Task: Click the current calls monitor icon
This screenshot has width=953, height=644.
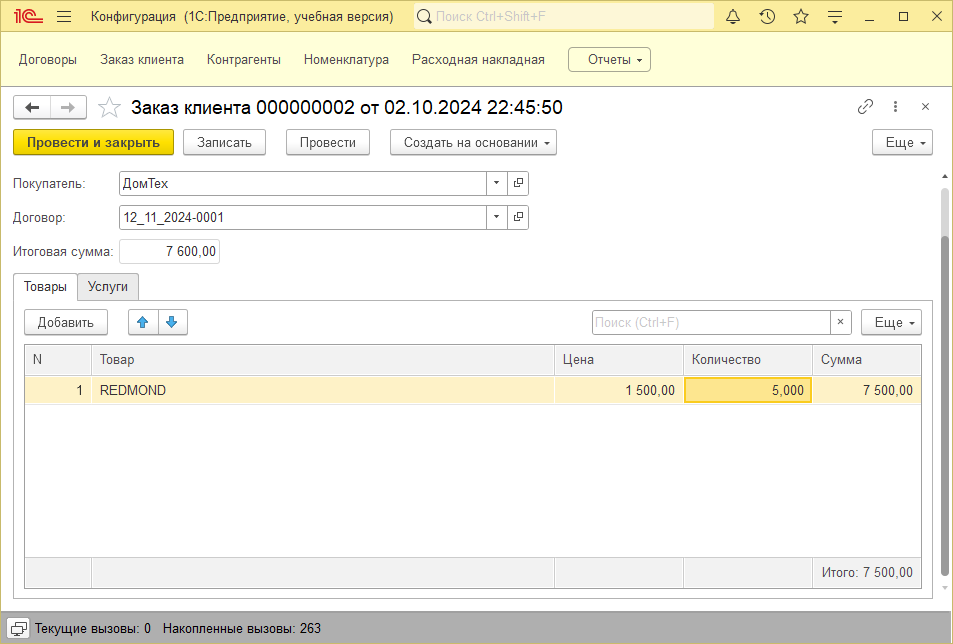Action: 18,628
